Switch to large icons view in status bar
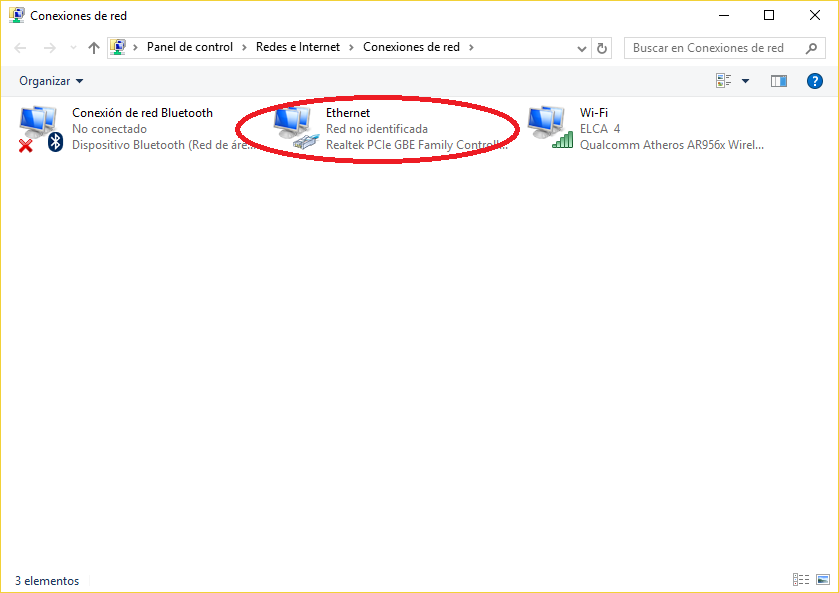The width and height of the screenshot is (839, 593). point(823,580)
